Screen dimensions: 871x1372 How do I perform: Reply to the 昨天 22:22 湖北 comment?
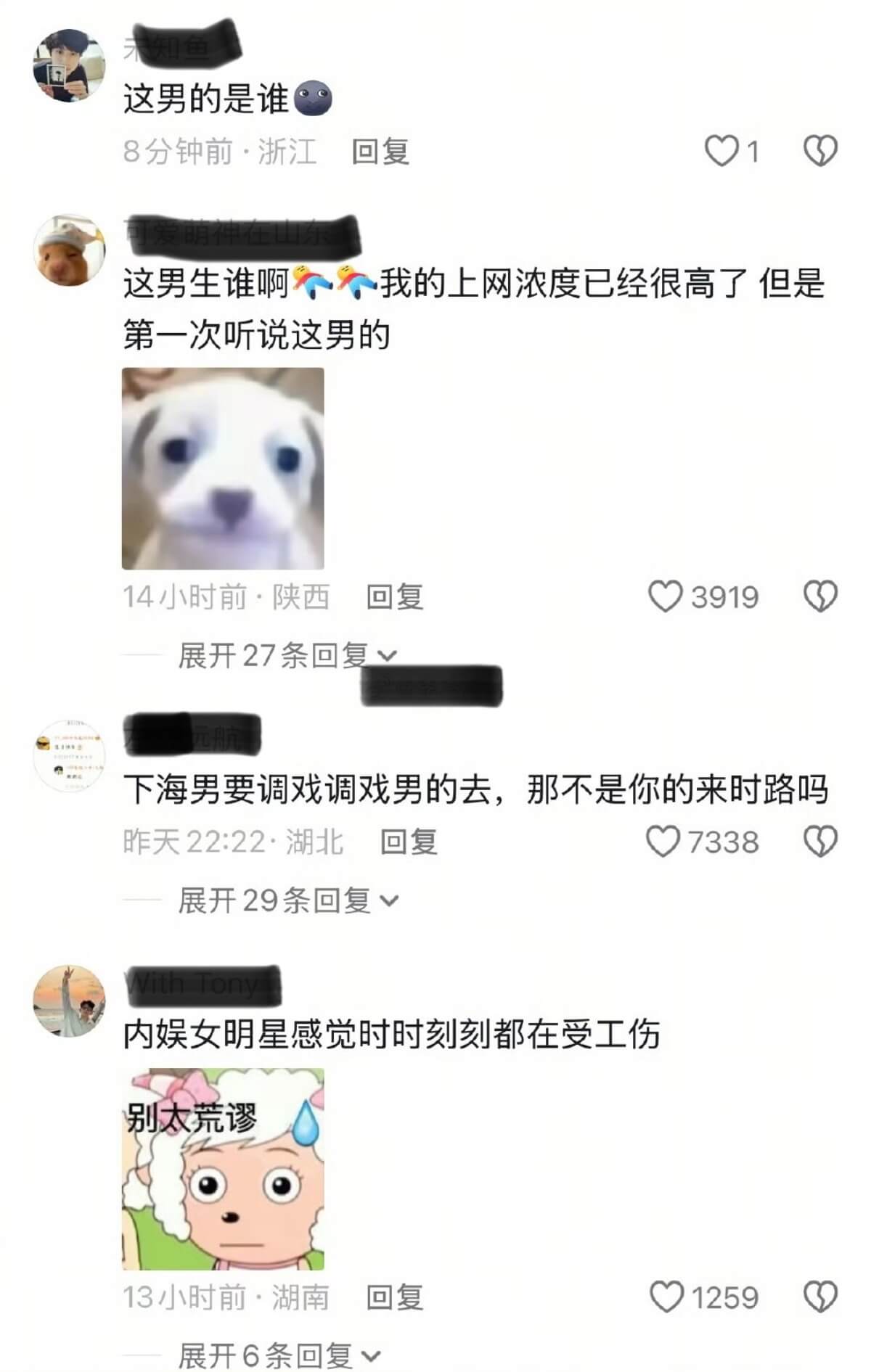pyautogui.click(x=409, y=842)
